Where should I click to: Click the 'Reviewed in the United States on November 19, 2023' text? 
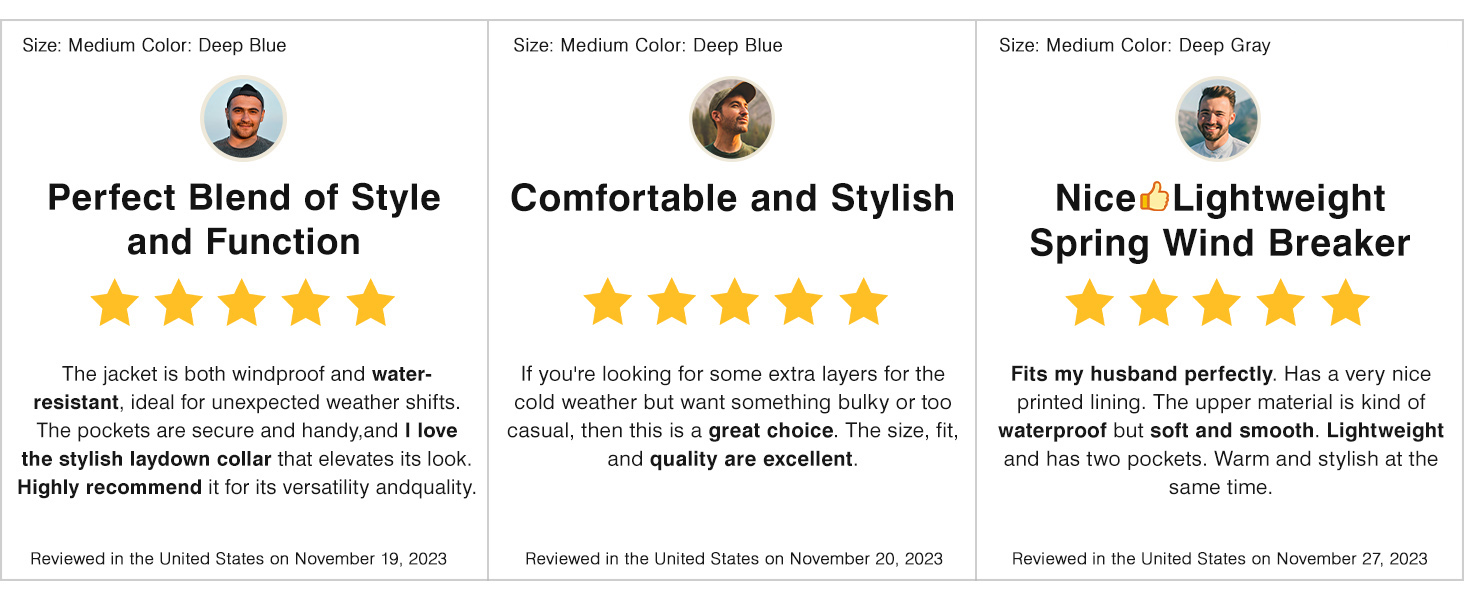pos(238,558)
